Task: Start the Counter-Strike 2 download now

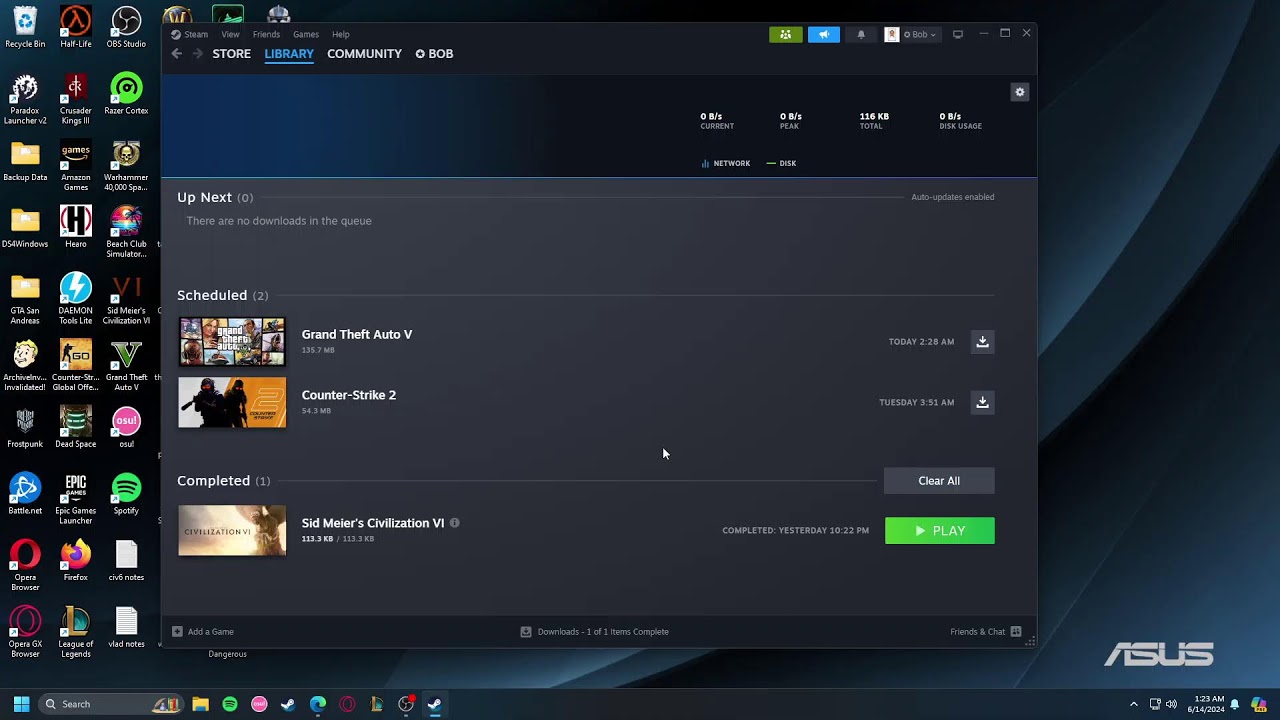Action: tap(982, 402)
